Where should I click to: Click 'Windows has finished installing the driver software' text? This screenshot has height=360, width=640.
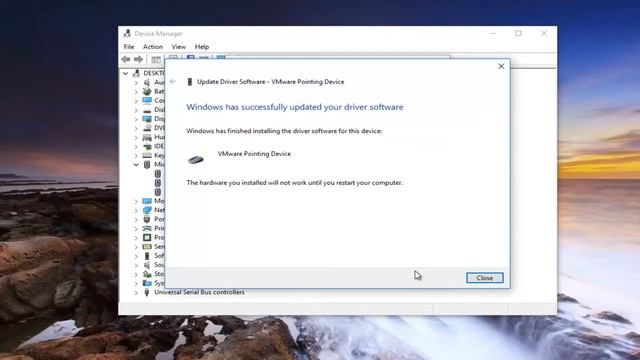coord(284,131)
